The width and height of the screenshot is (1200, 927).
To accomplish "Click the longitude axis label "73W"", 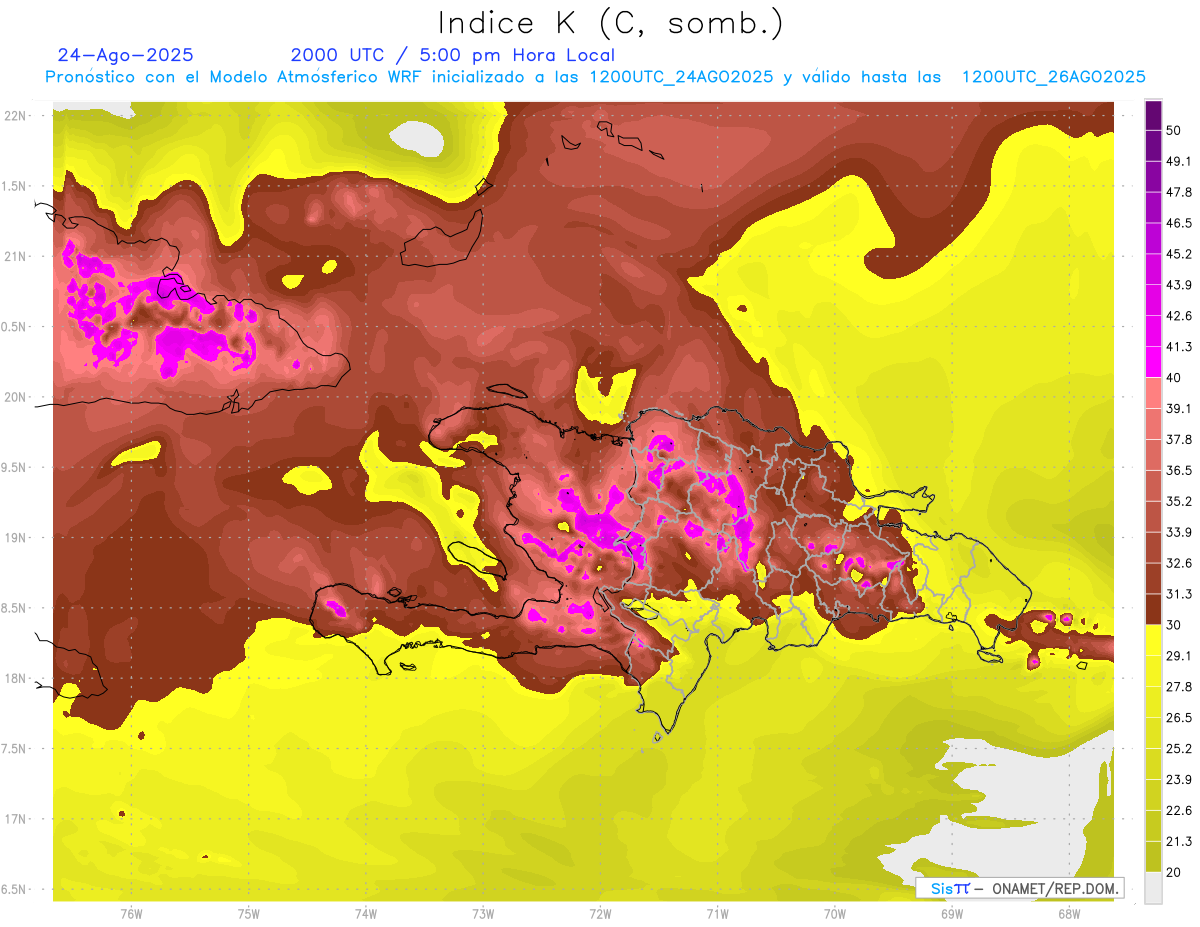I will point(483,913).
